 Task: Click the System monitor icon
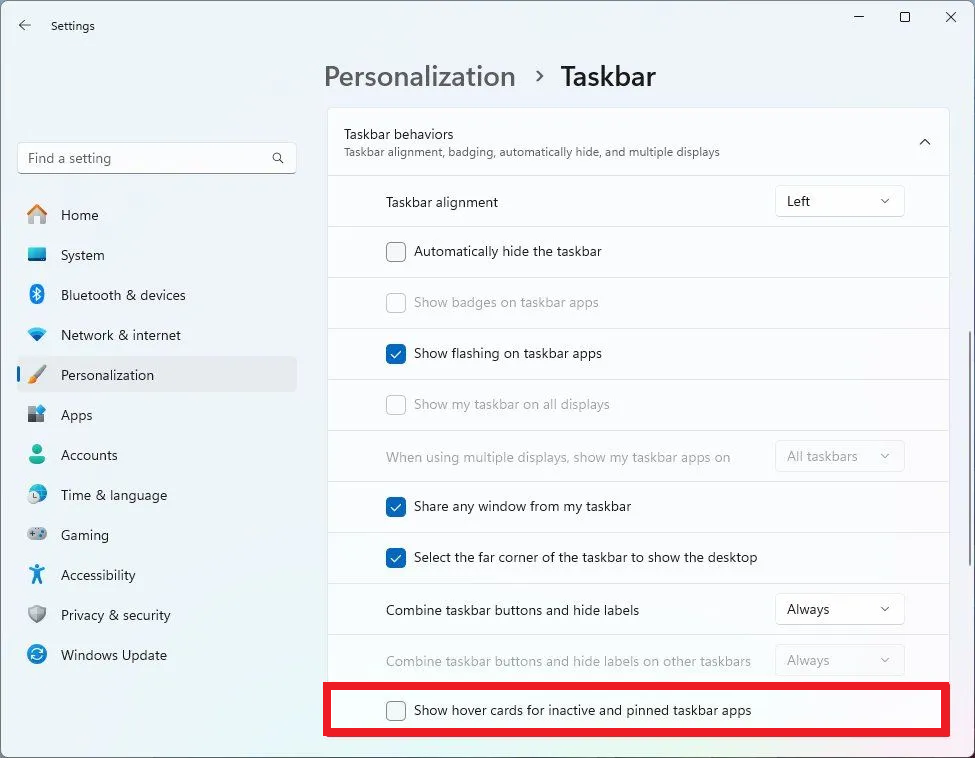37,254
